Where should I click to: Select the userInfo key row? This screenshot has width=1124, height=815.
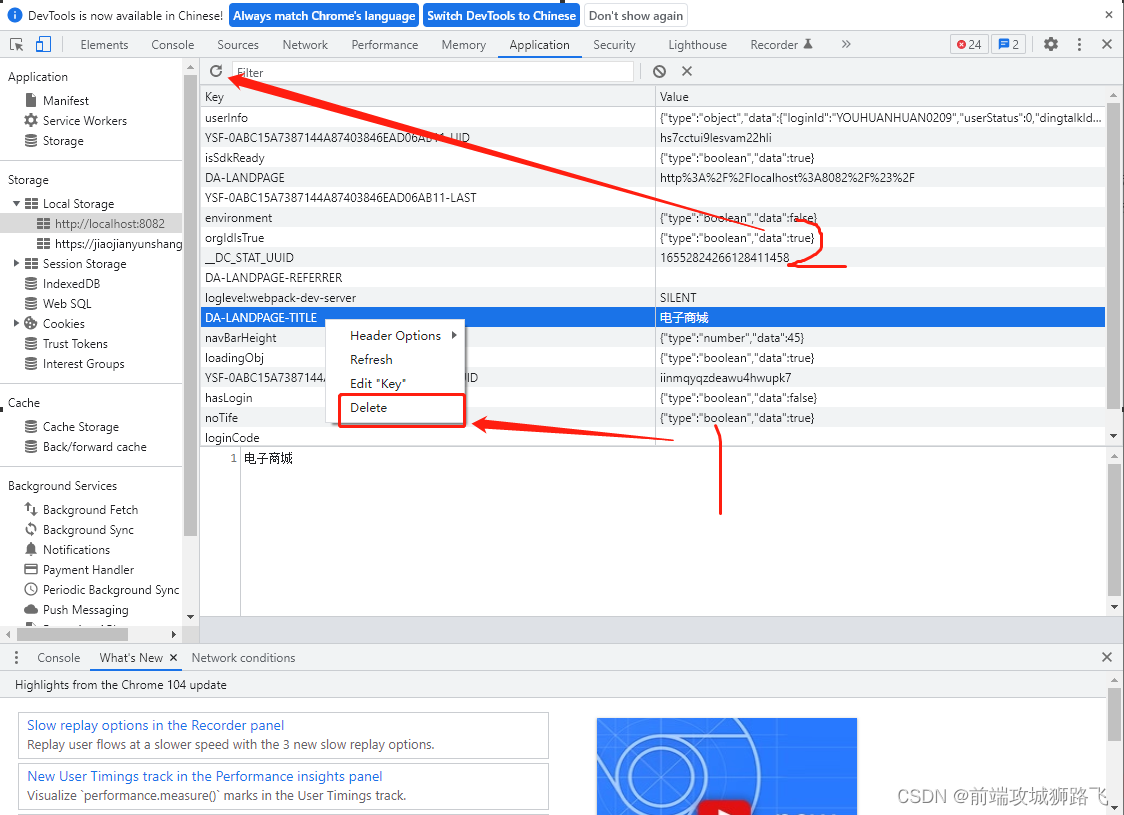[x=653, y=118]
